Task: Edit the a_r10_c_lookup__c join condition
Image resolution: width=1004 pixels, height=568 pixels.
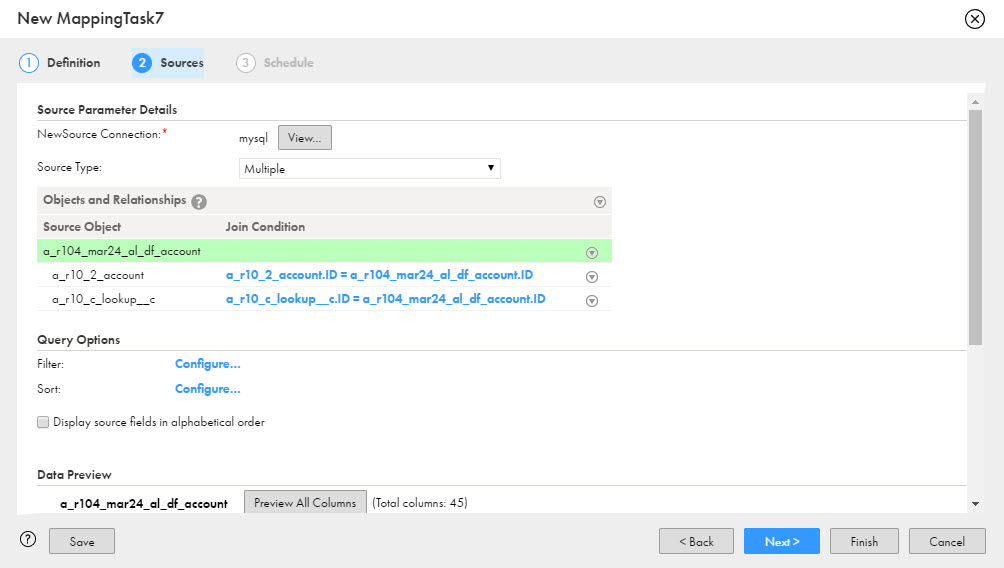Action: click(385, 299)
